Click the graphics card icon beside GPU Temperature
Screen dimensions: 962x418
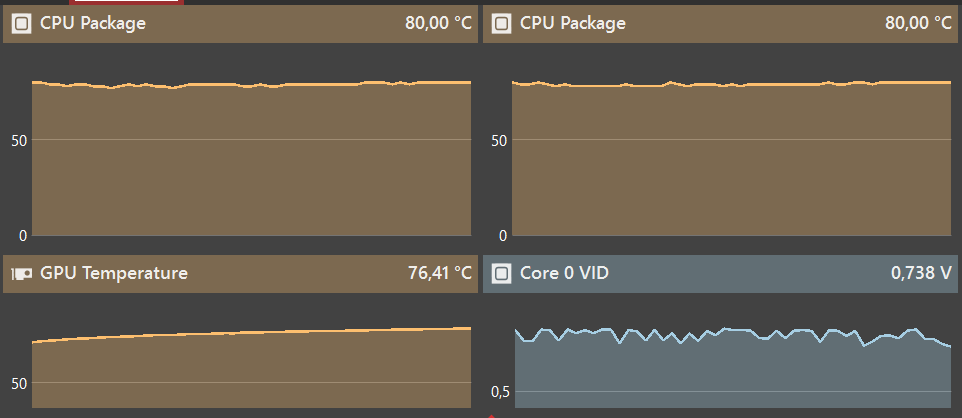[x=20, y=273]
